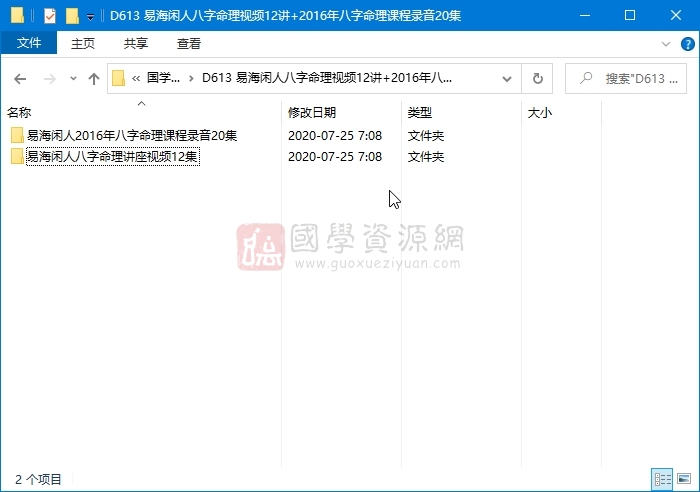Switch to large icons view layout

click(684, 480)
